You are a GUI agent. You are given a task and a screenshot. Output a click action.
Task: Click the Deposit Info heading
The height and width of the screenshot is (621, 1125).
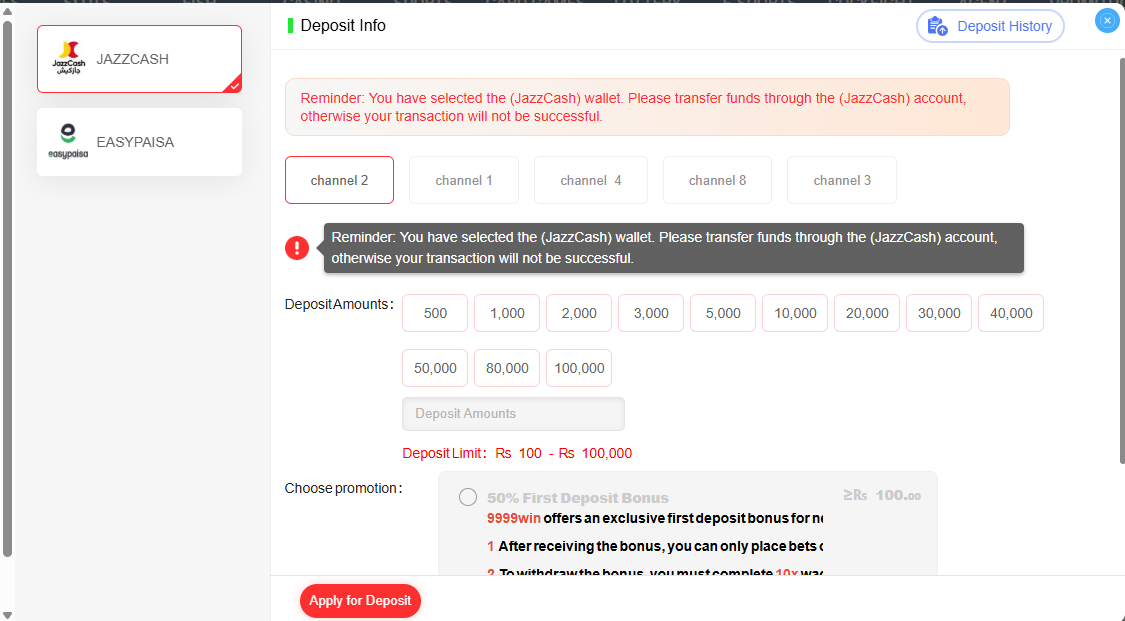[x=343, y=26]
